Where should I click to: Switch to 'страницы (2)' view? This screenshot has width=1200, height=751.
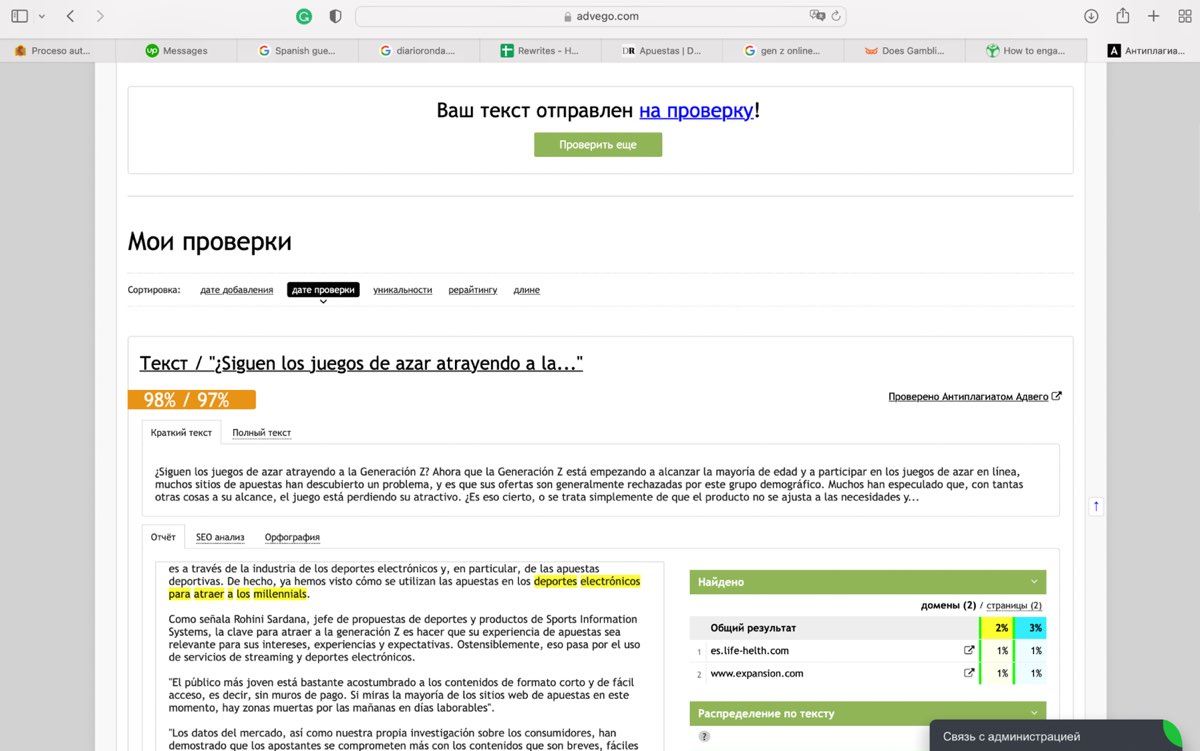click(x=1014, y=606)
